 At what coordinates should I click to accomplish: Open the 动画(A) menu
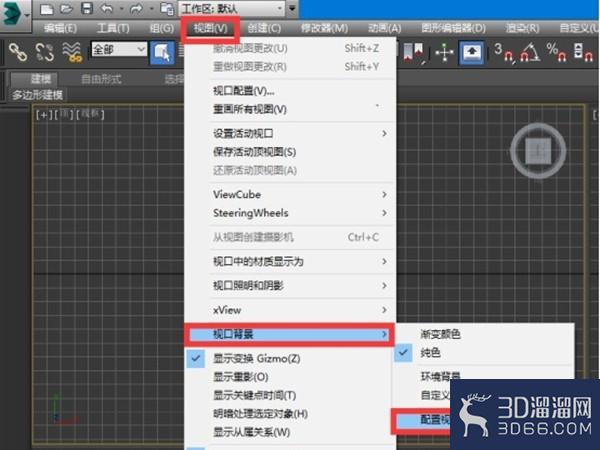384,28
